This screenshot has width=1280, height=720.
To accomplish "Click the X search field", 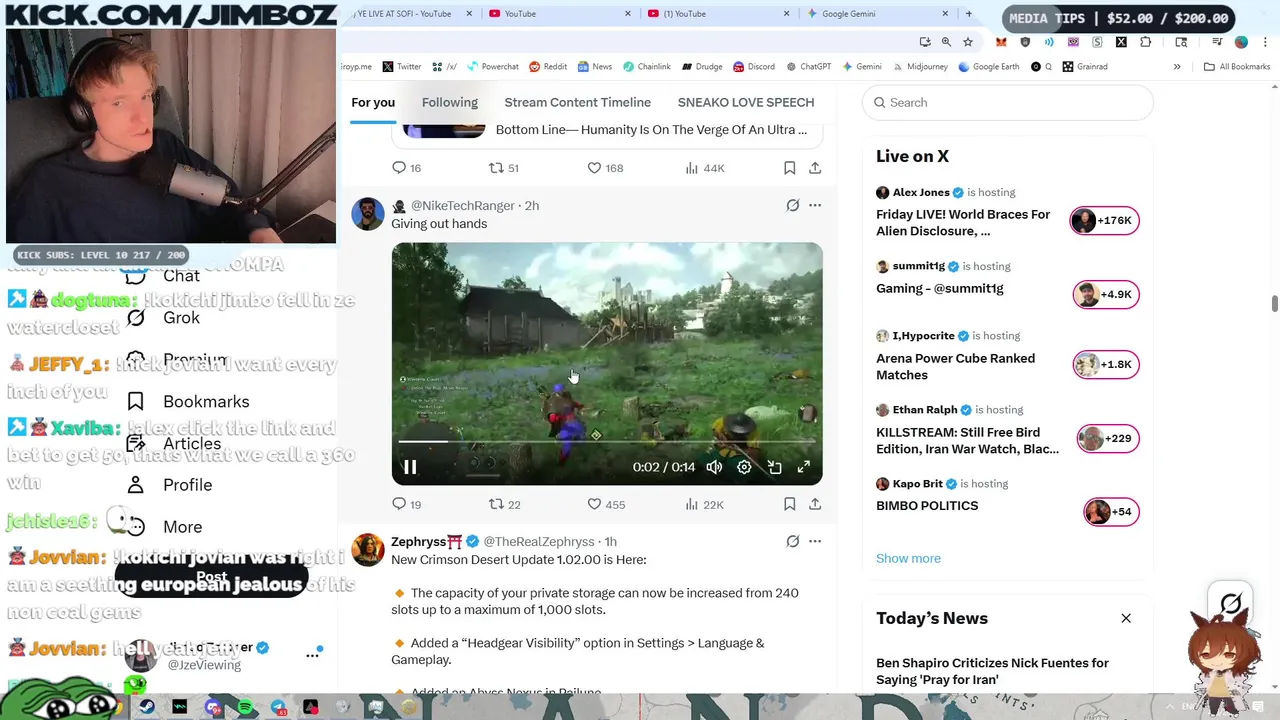I will point(1008,102).
